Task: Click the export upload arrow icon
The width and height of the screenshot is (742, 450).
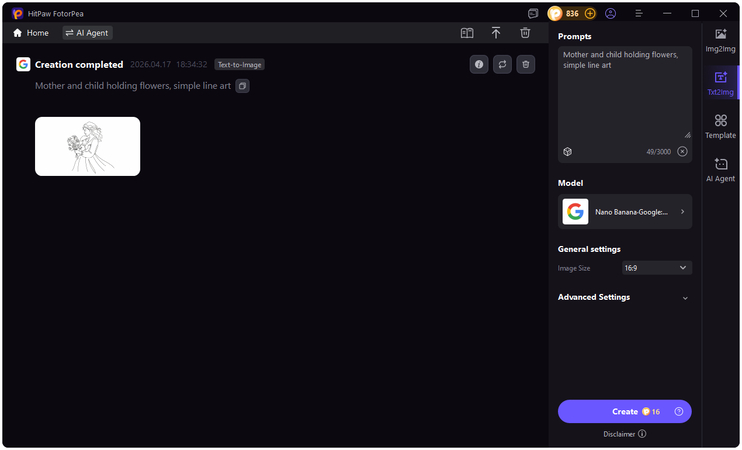Action: tap(495, 33)
